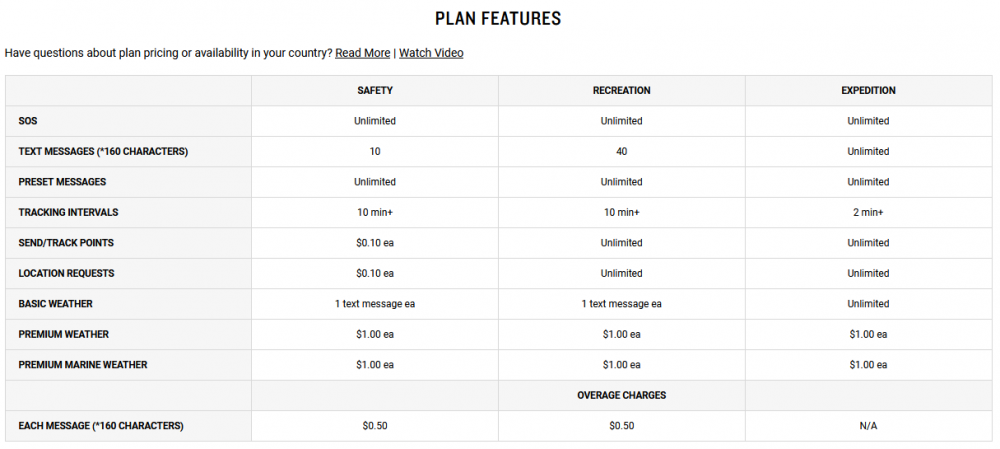Image resolution: width=1000 pixels, height=449 pixels.
Task: Click the PLAN FEATURES heading
Action: click(x=498, y=18)
